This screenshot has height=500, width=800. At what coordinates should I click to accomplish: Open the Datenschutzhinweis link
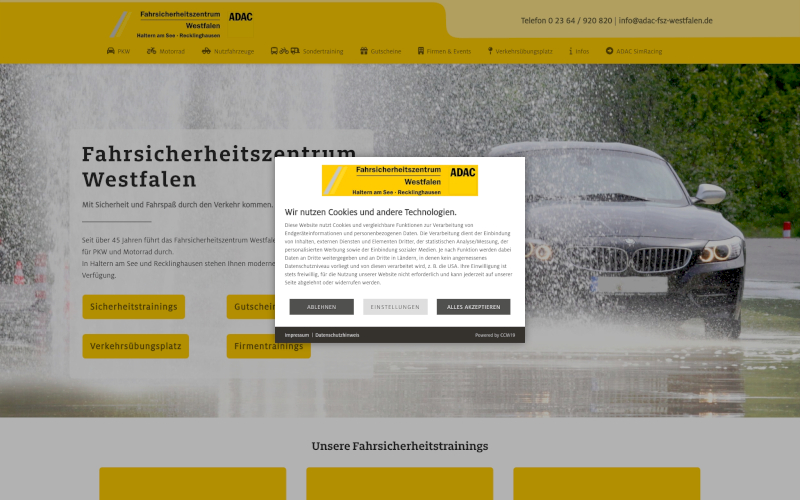pos(337,335)
